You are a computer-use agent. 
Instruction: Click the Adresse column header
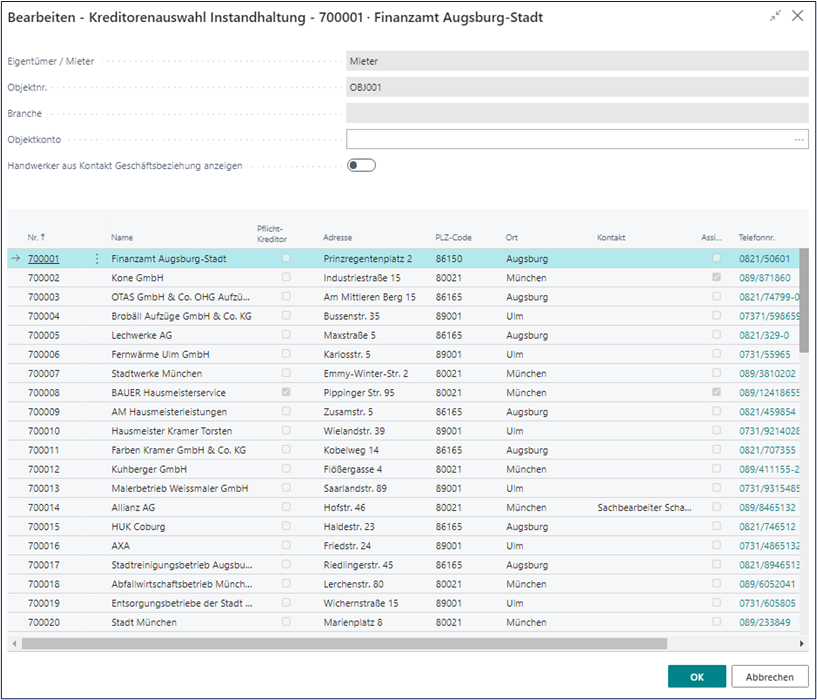337,238
